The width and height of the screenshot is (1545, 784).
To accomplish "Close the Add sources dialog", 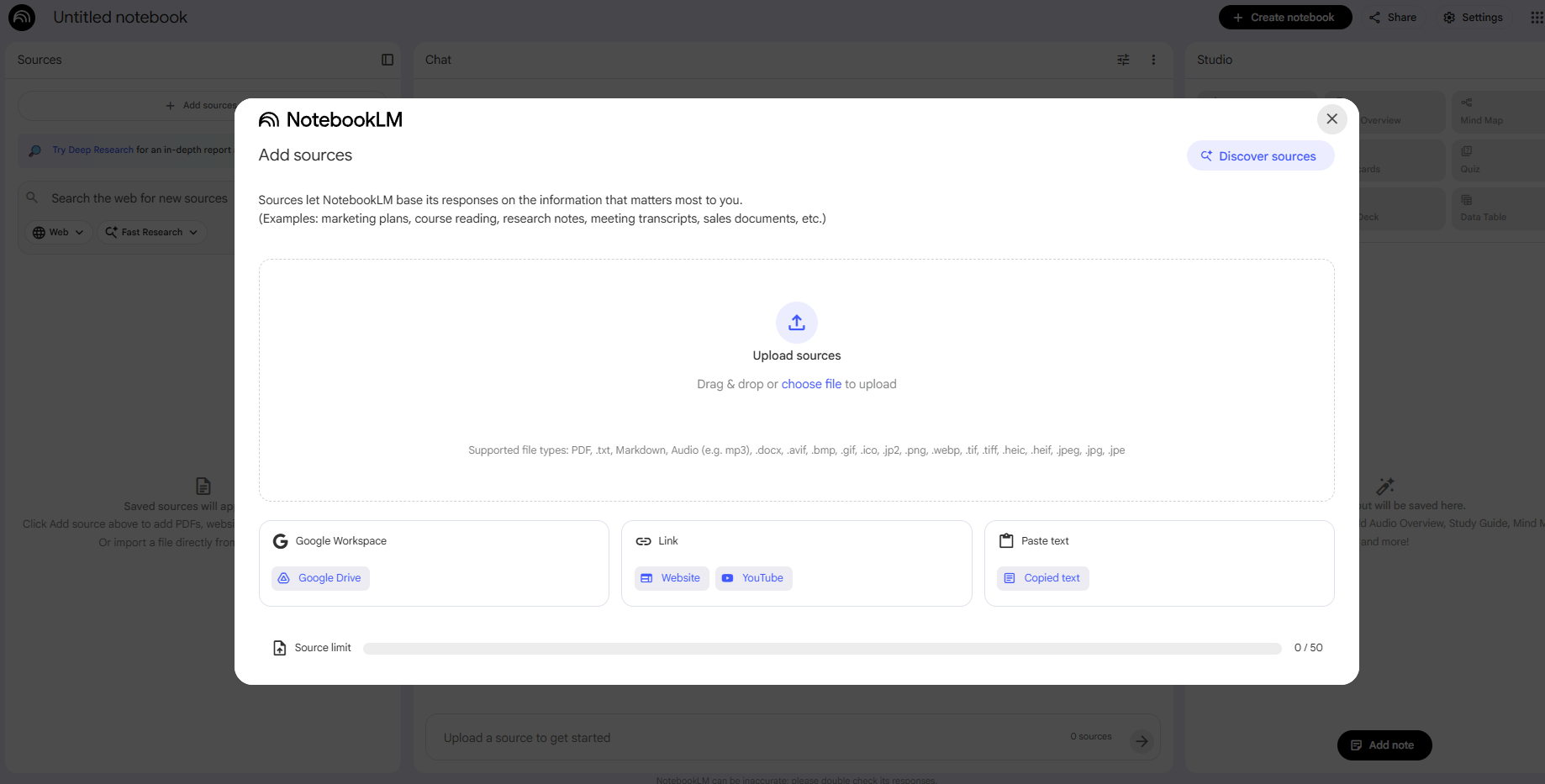I will click(1331, 119).
